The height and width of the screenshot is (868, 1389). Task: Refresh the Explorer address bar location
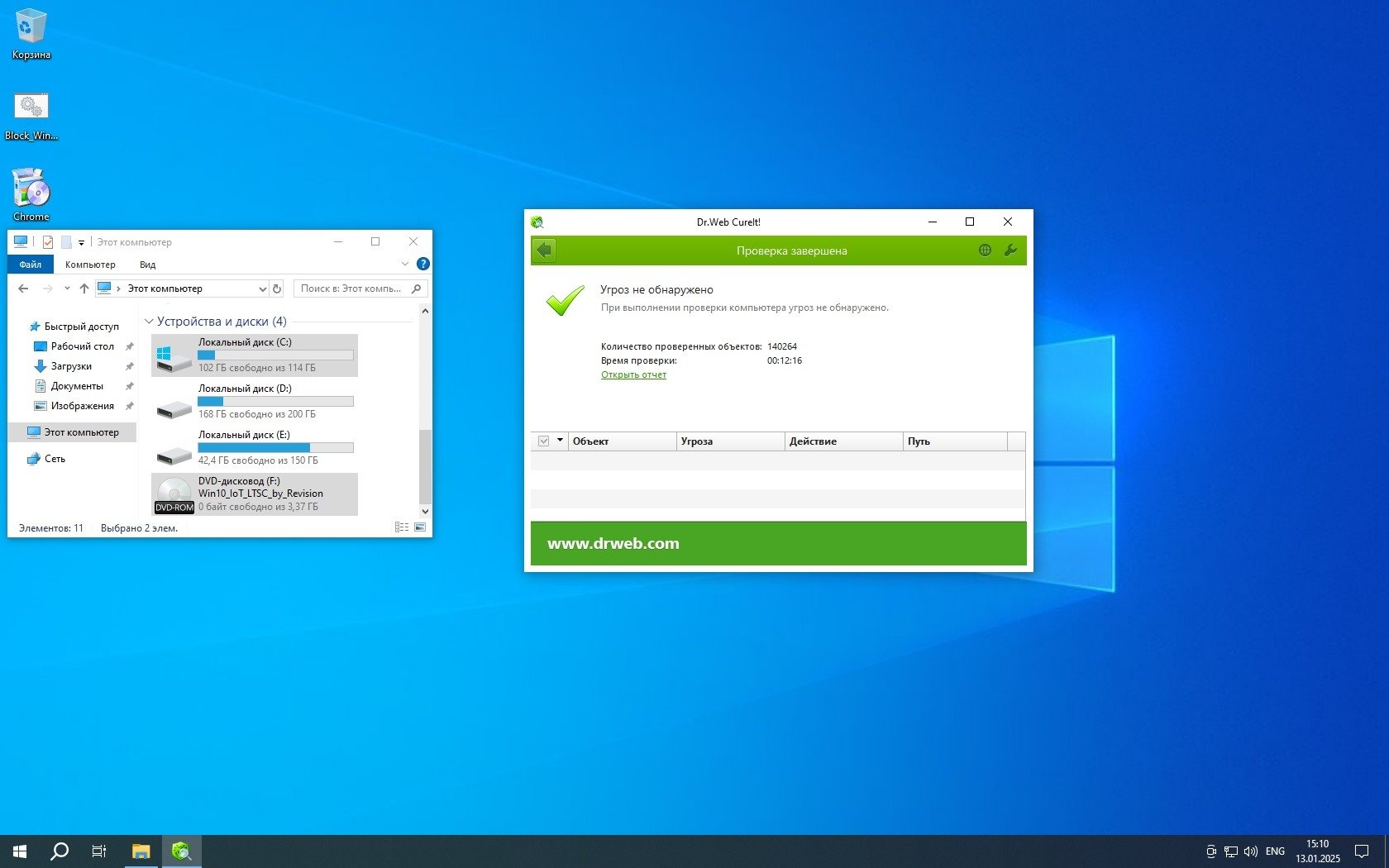278,289
